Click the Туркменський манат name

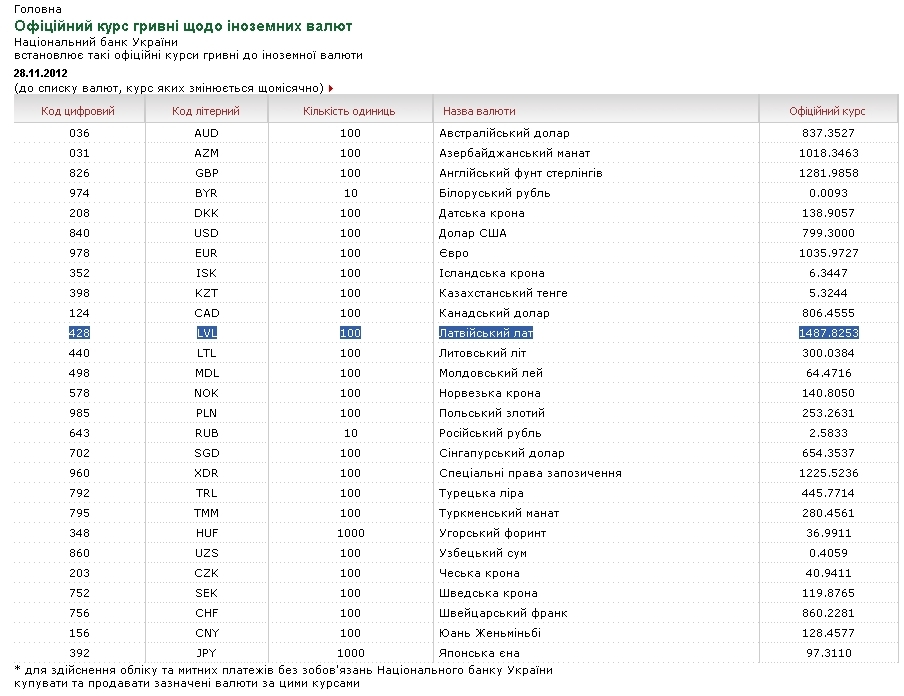point(499,513)
